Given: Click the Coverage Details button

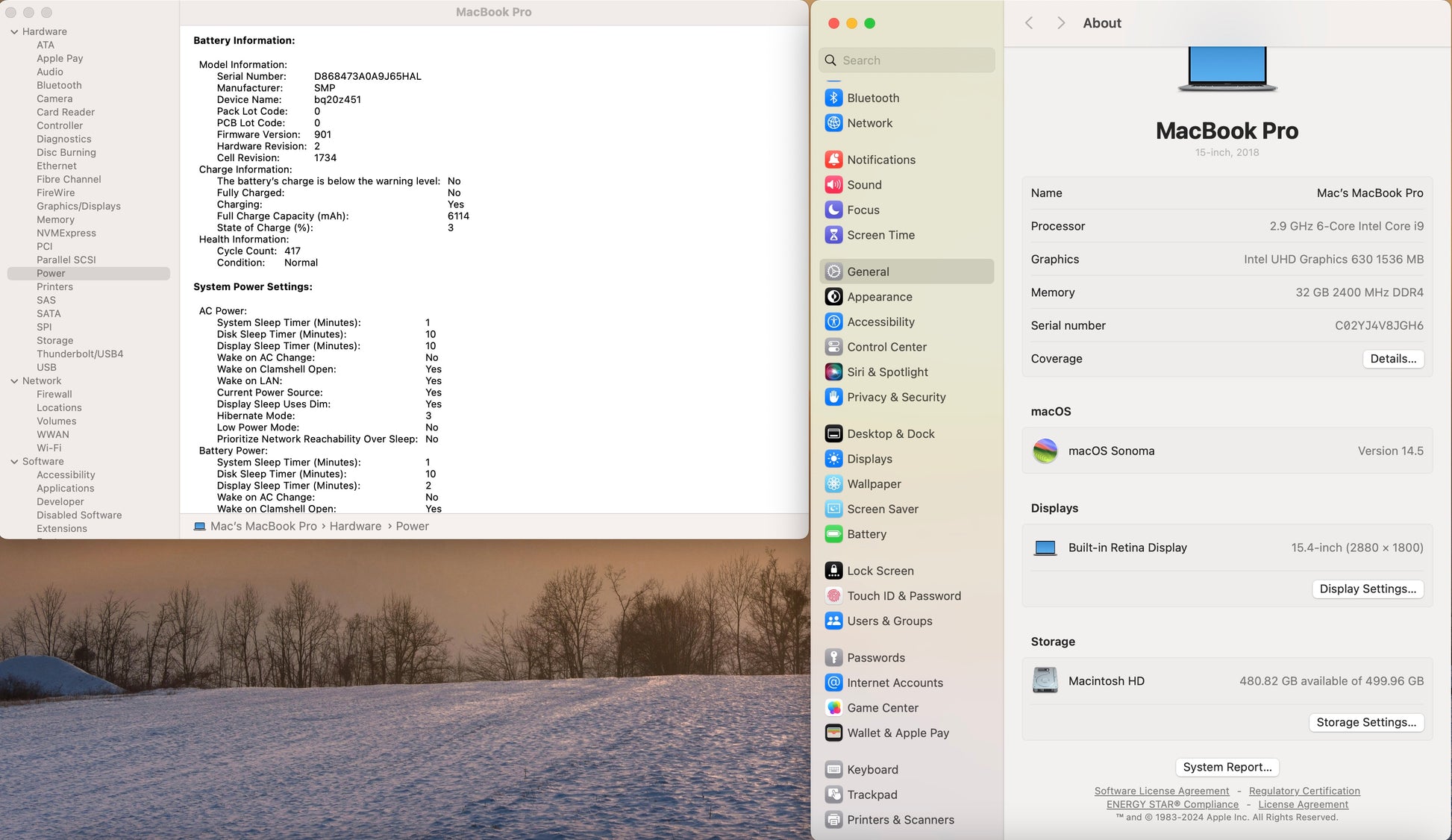Looking at the screenshot, I should pos(1392,359).
